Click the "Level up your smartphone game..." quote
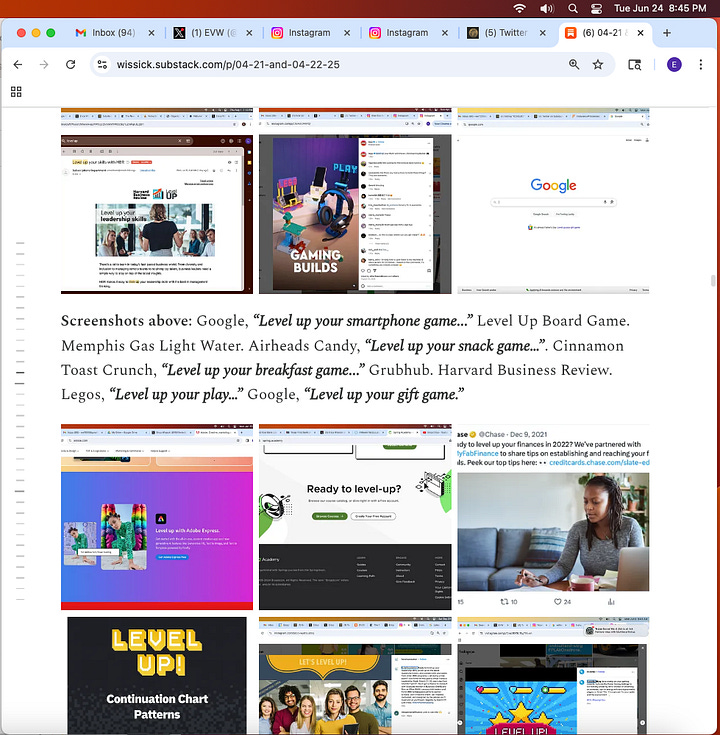Image resolution: width=720 pixels, height=735 pixels. pyautogui.click(x=363, y=321)
